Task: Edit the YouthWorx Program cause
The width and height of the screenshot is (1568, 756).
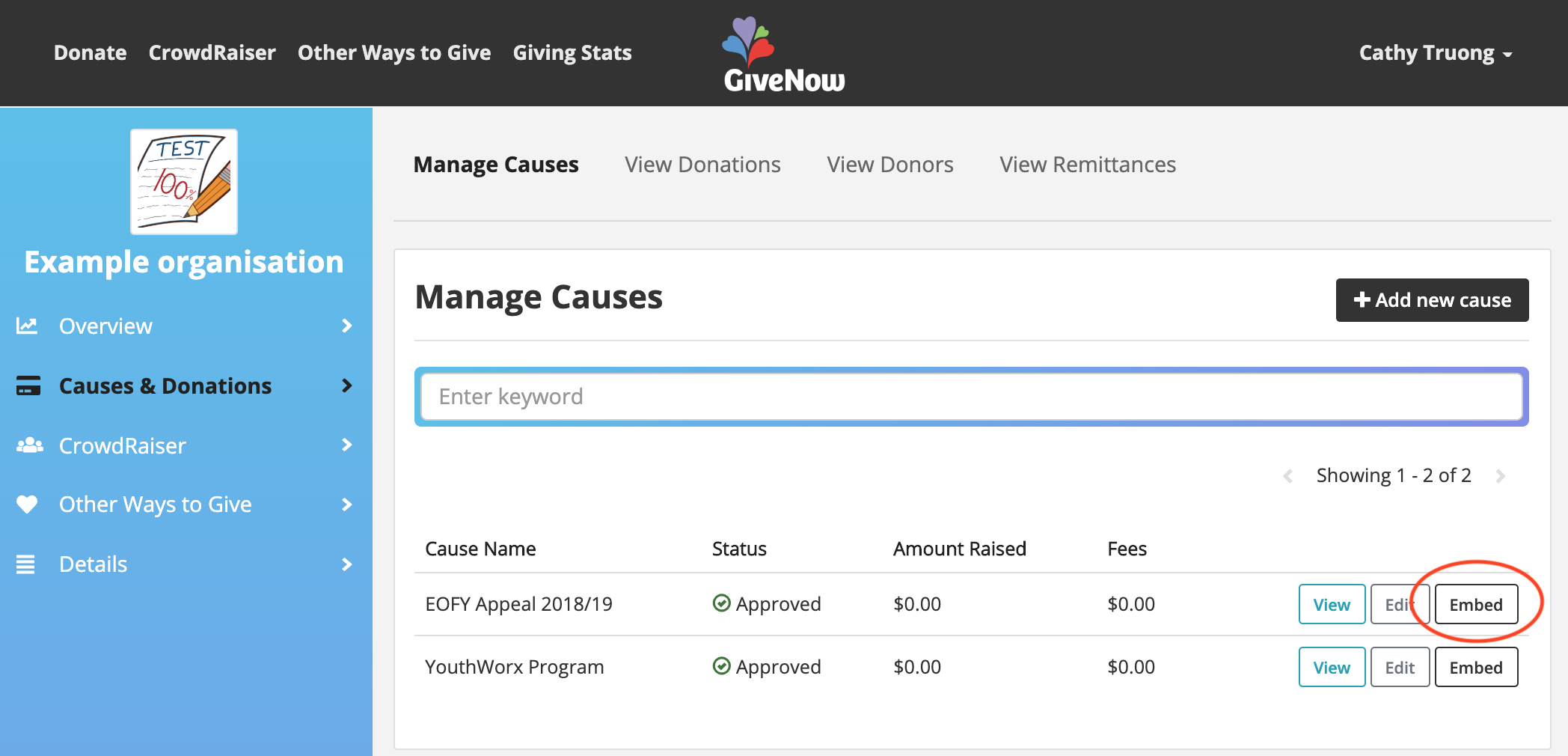Action: pyautogui.click(x=1400, y=667)
